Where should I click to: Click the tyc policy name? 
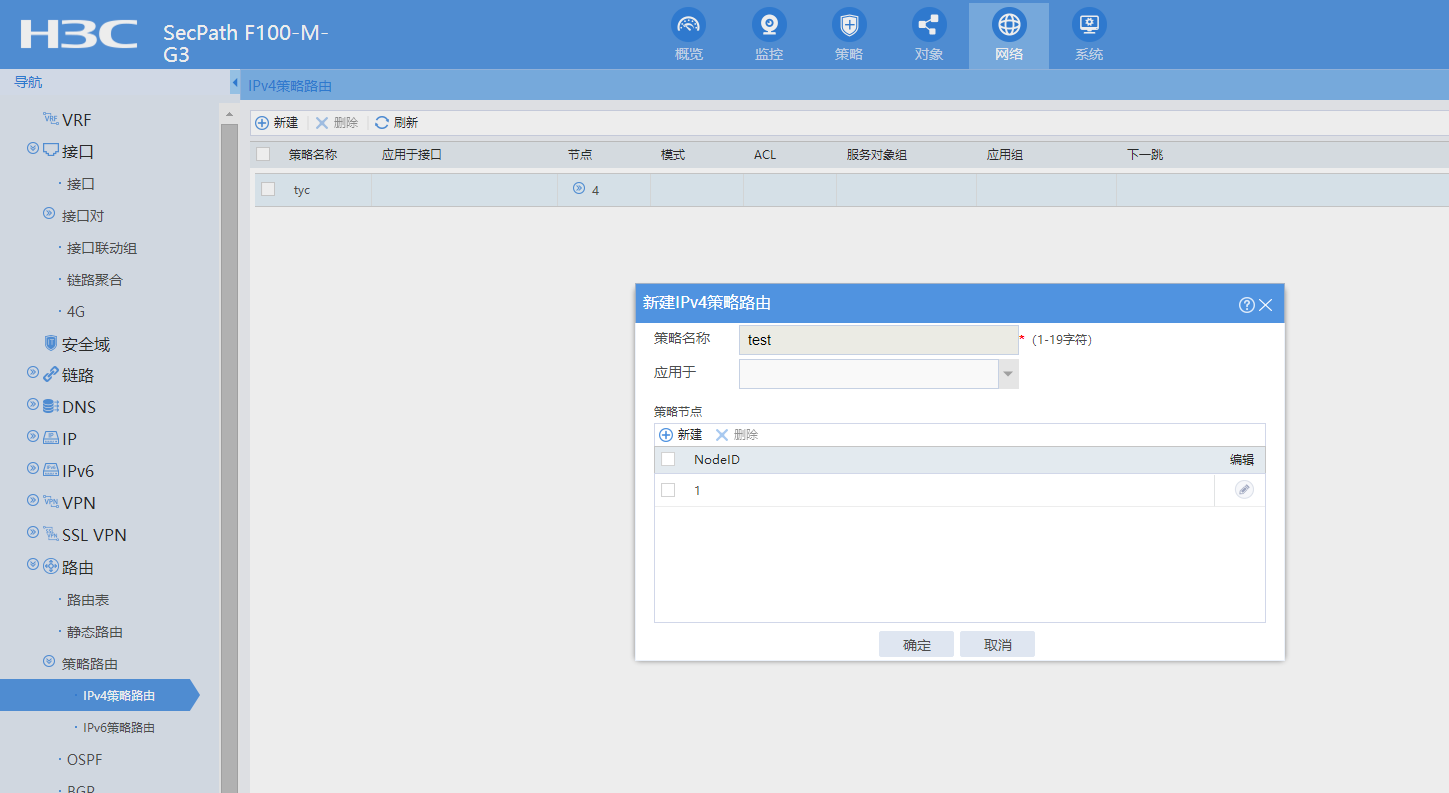pyautogui.click(x=302, y=190)
